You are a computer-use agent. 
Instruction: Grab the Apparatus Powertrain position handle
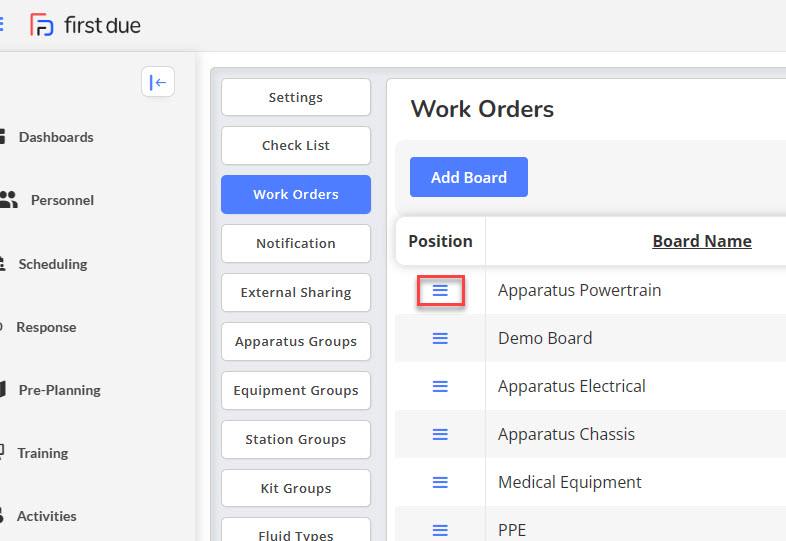440,290
